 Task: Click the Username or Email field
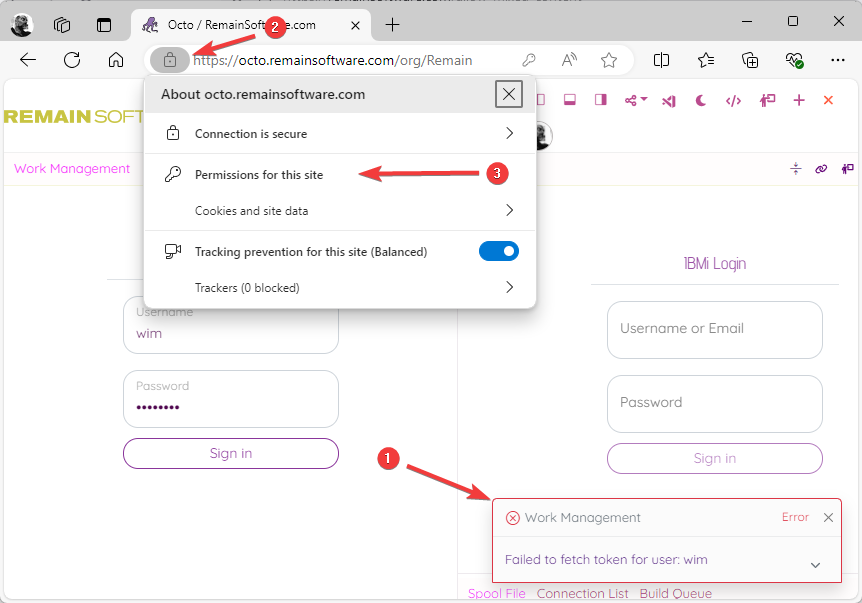[x=715, y=330]
